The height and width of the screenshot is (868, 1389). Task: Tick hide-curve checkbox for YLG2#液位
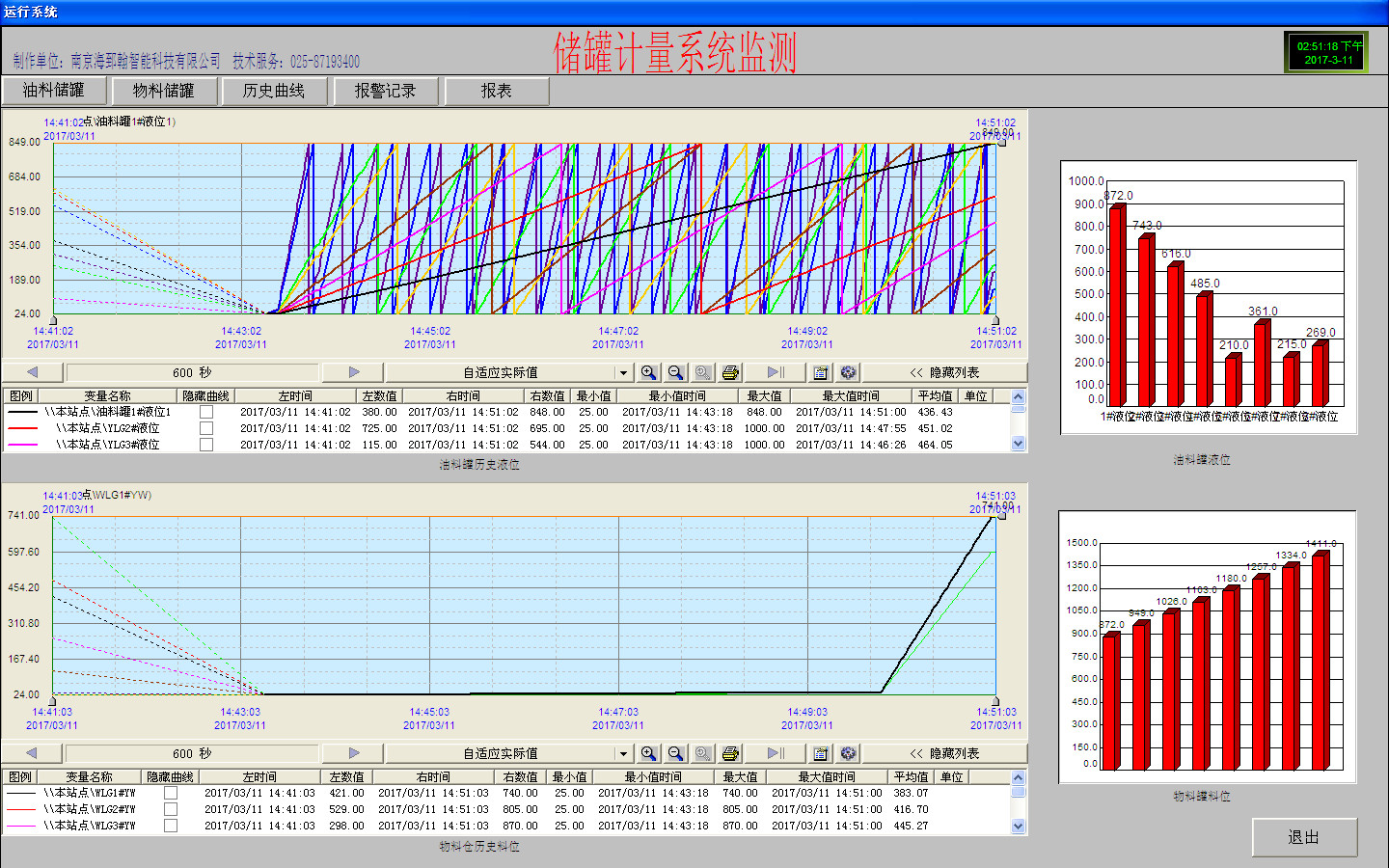tap(206, 428)
